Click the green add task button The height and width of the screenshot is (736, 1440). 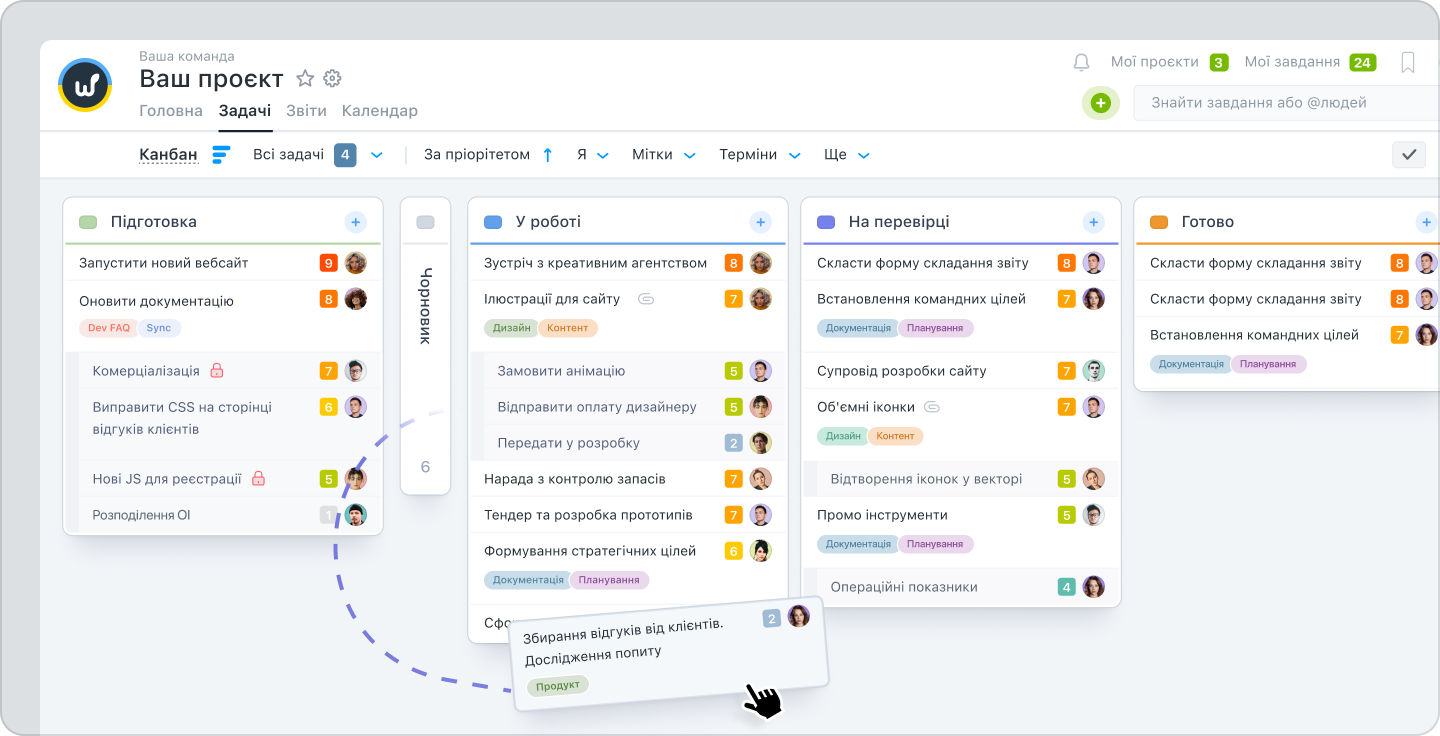point(1101,103)
